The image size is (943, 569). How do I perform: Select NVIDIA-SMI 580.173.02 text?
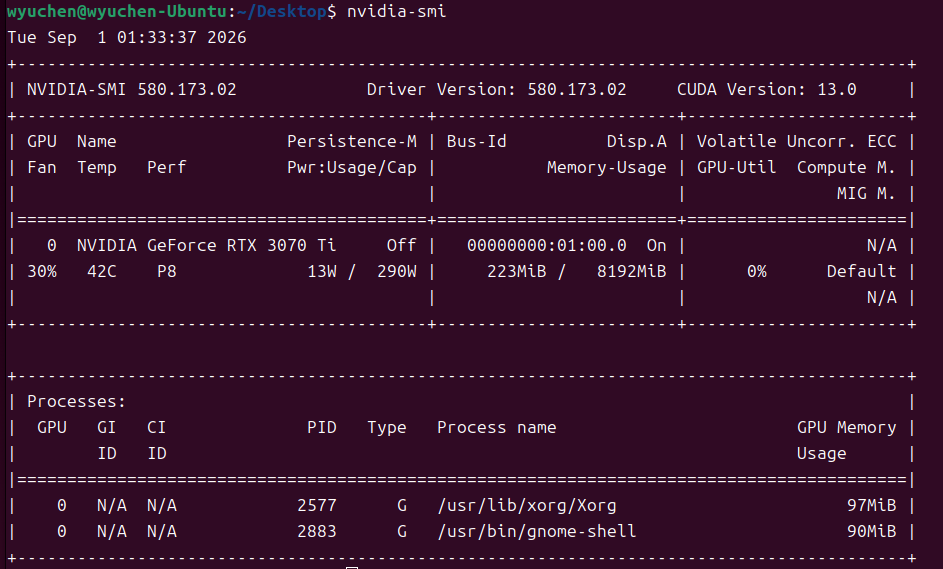coord(132,90)
